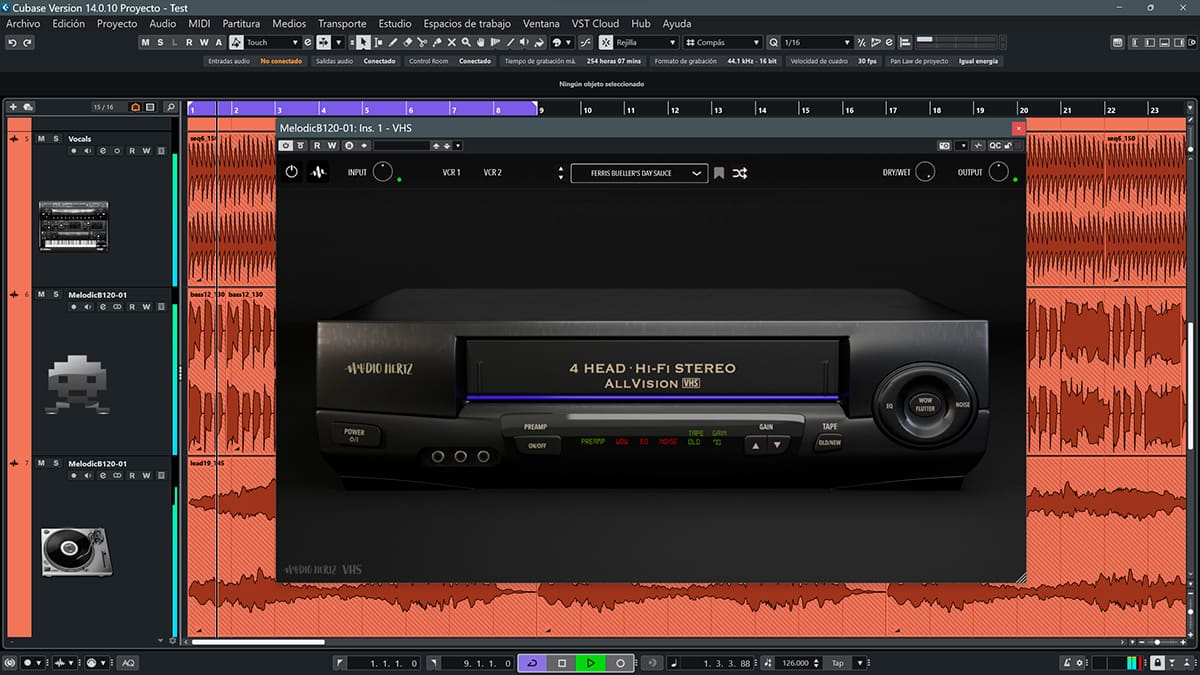Select the Object Selection arrow tool

pos(364,43)
